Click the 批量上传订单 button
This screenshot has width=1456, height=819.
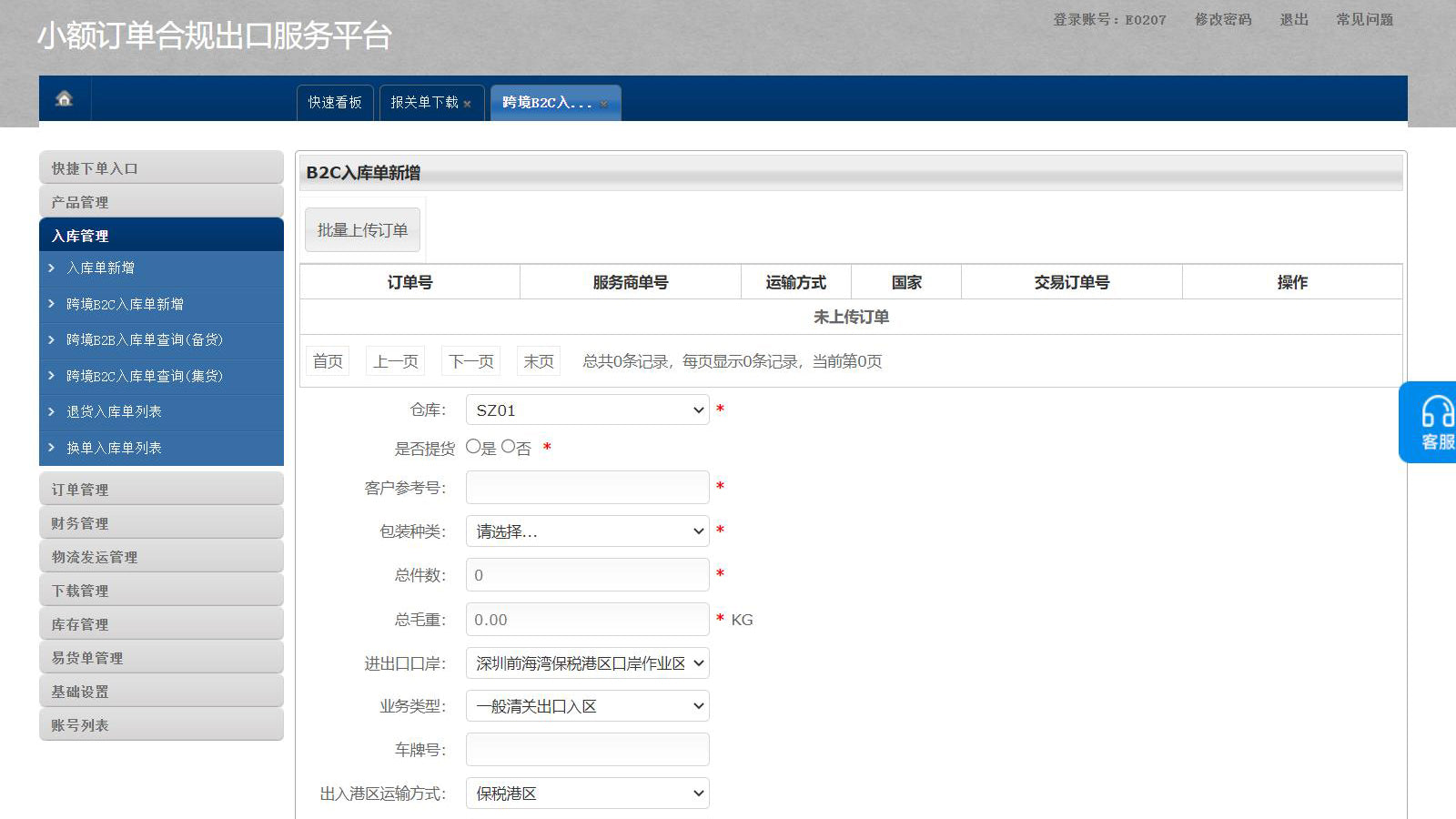pos(362,230)
